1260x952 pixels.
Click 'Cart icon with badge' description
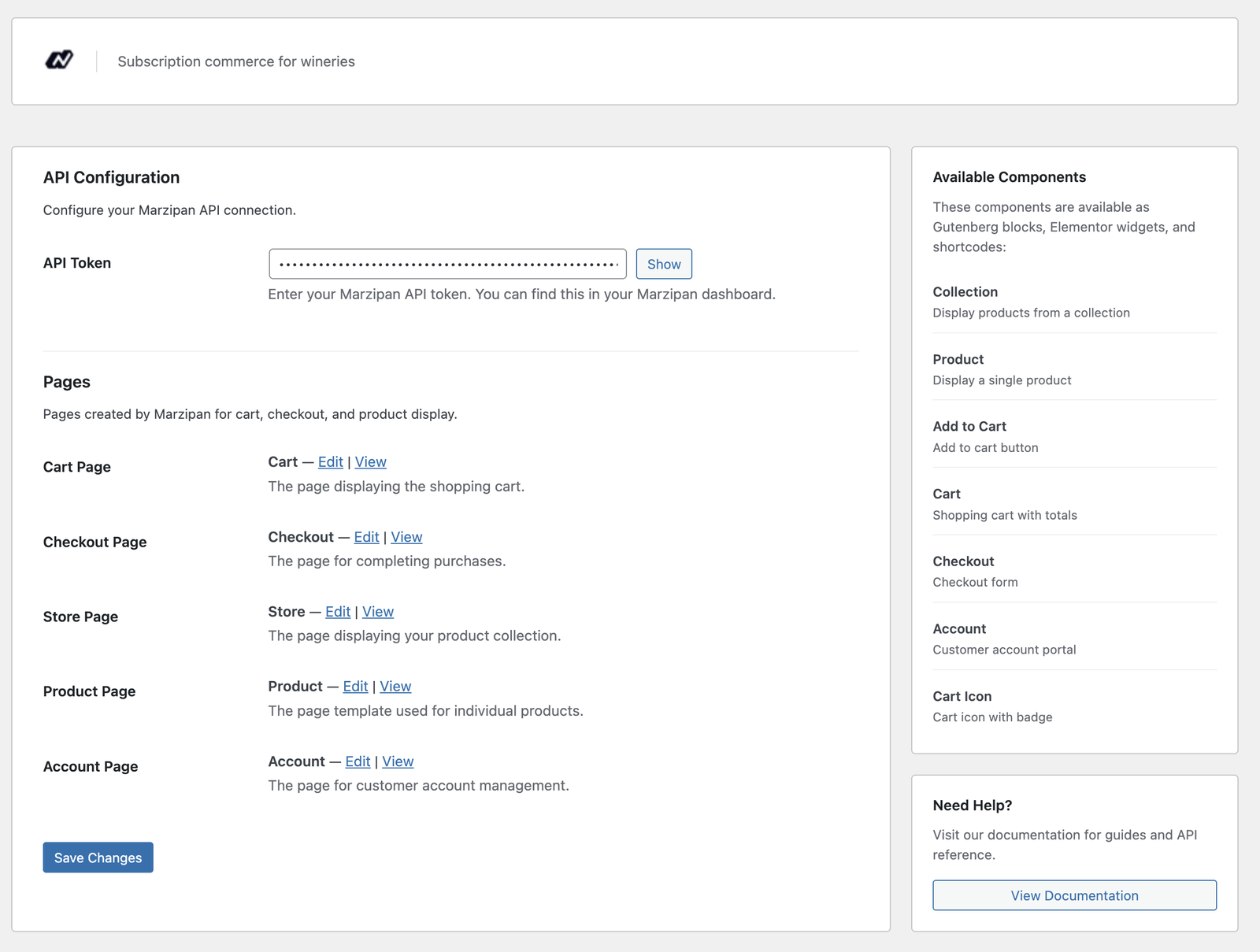point(993,717)
